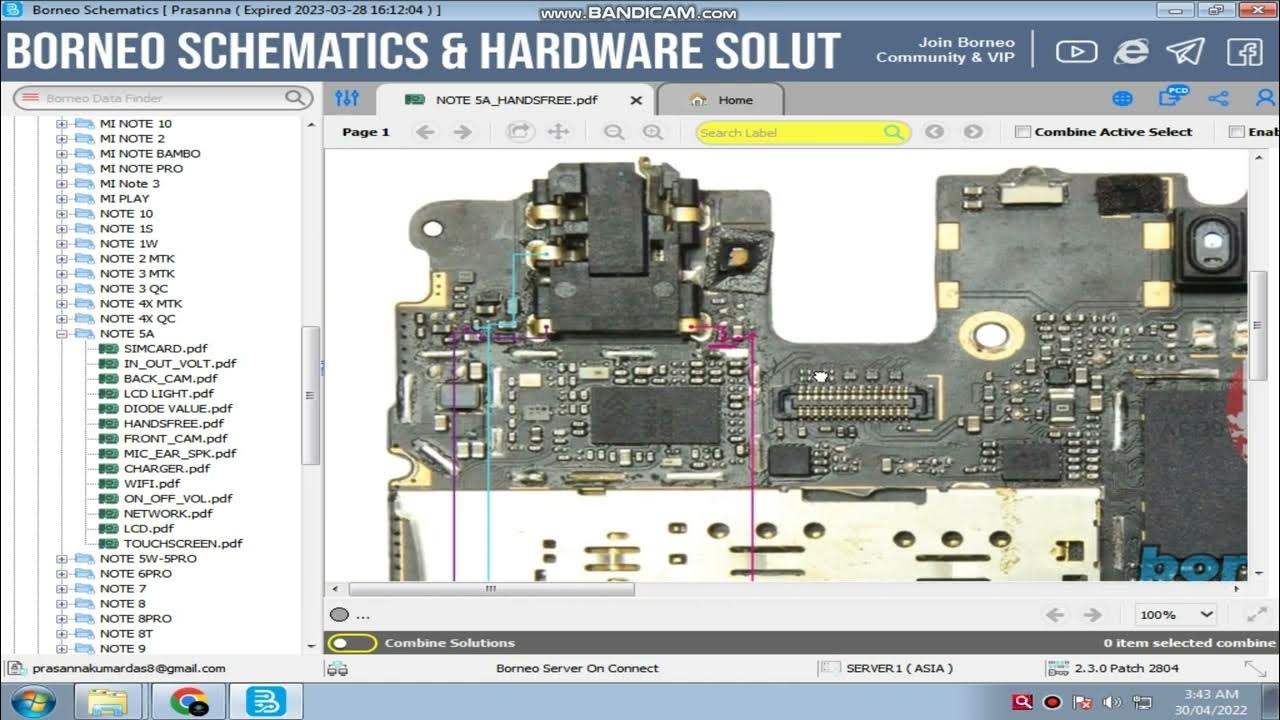The width and height of the screenshot is (1280, 720).
Task: Open Chrome from the taskbar
Action: point(188,702)
